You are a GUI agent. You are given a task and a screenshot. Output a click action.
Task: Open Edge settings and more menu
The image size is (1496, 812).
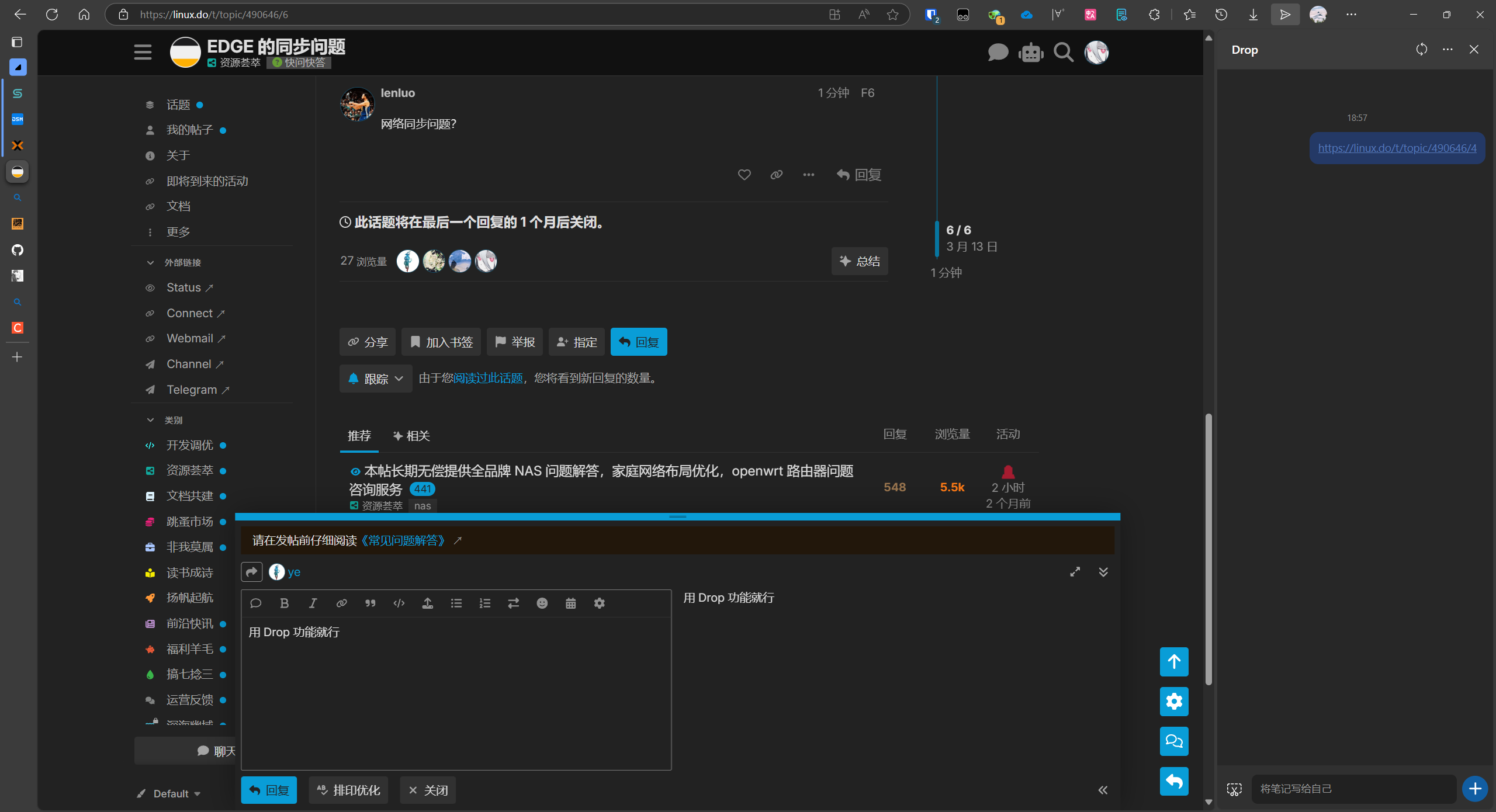tap(1351, 15)
